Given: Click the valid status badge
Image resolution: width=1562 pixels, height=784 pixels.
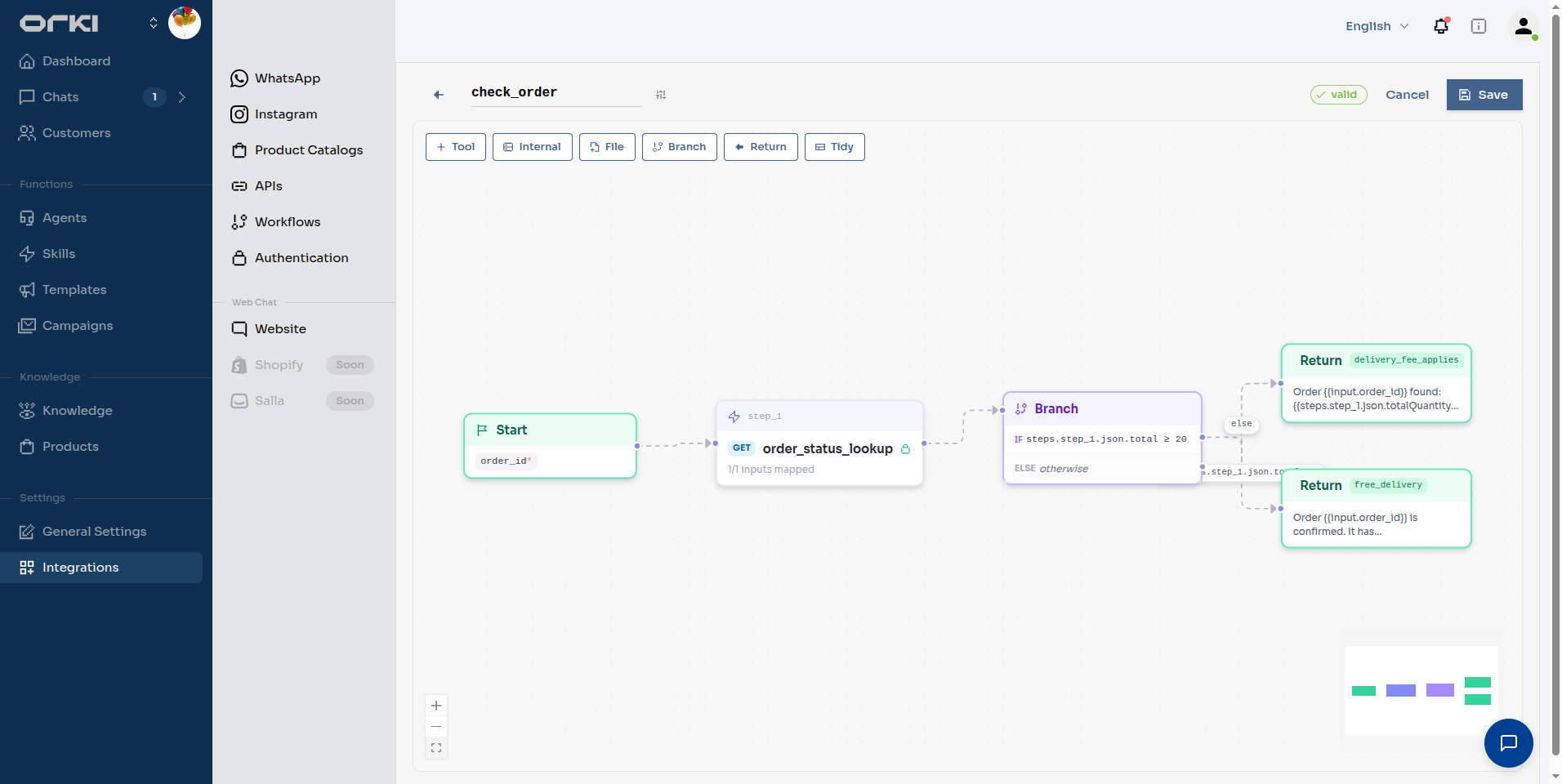Looking at the screenshot, I should [1338, 95].
